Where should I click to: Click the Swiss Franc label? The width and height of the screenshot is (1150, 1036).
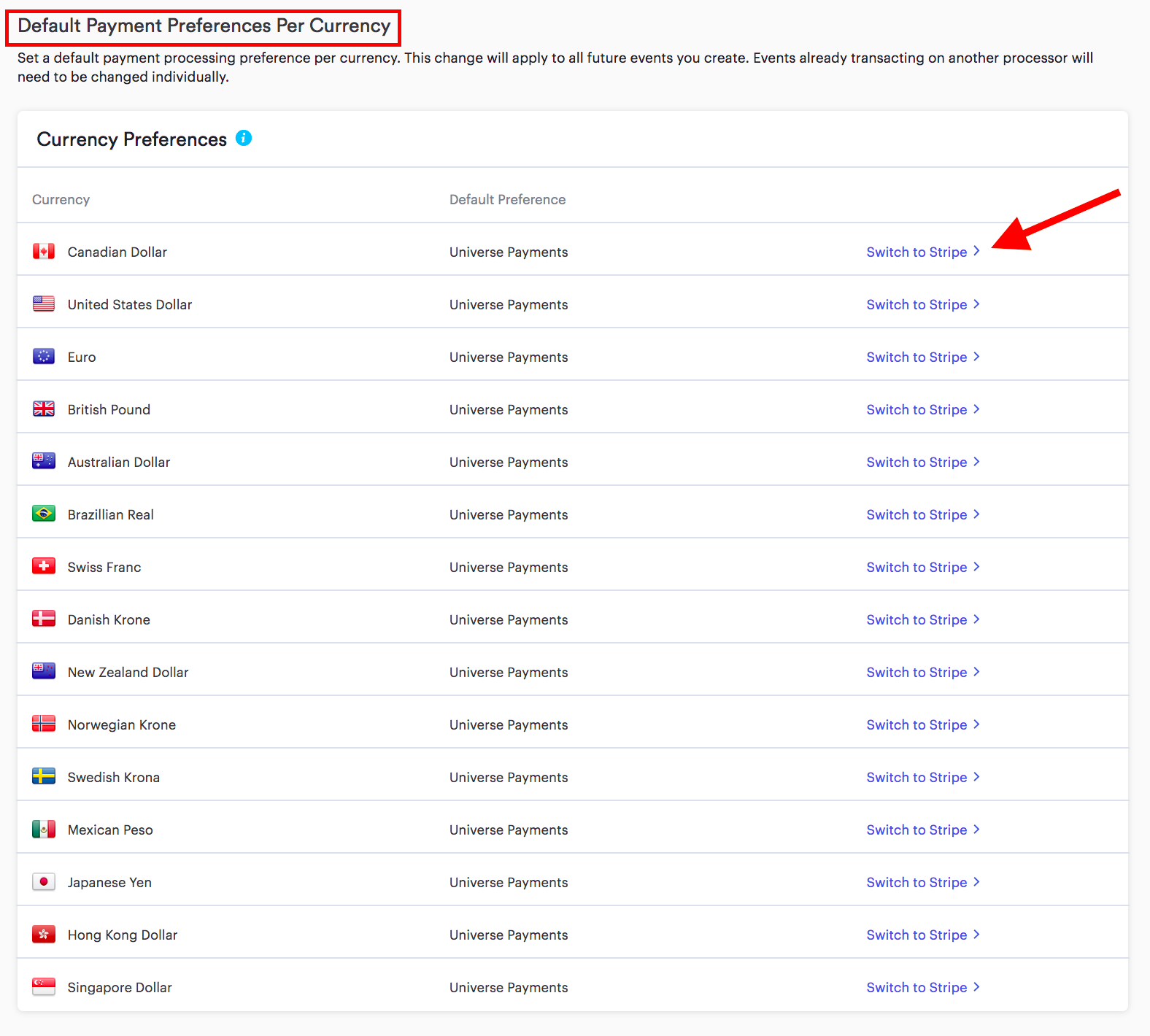(104, 567)
